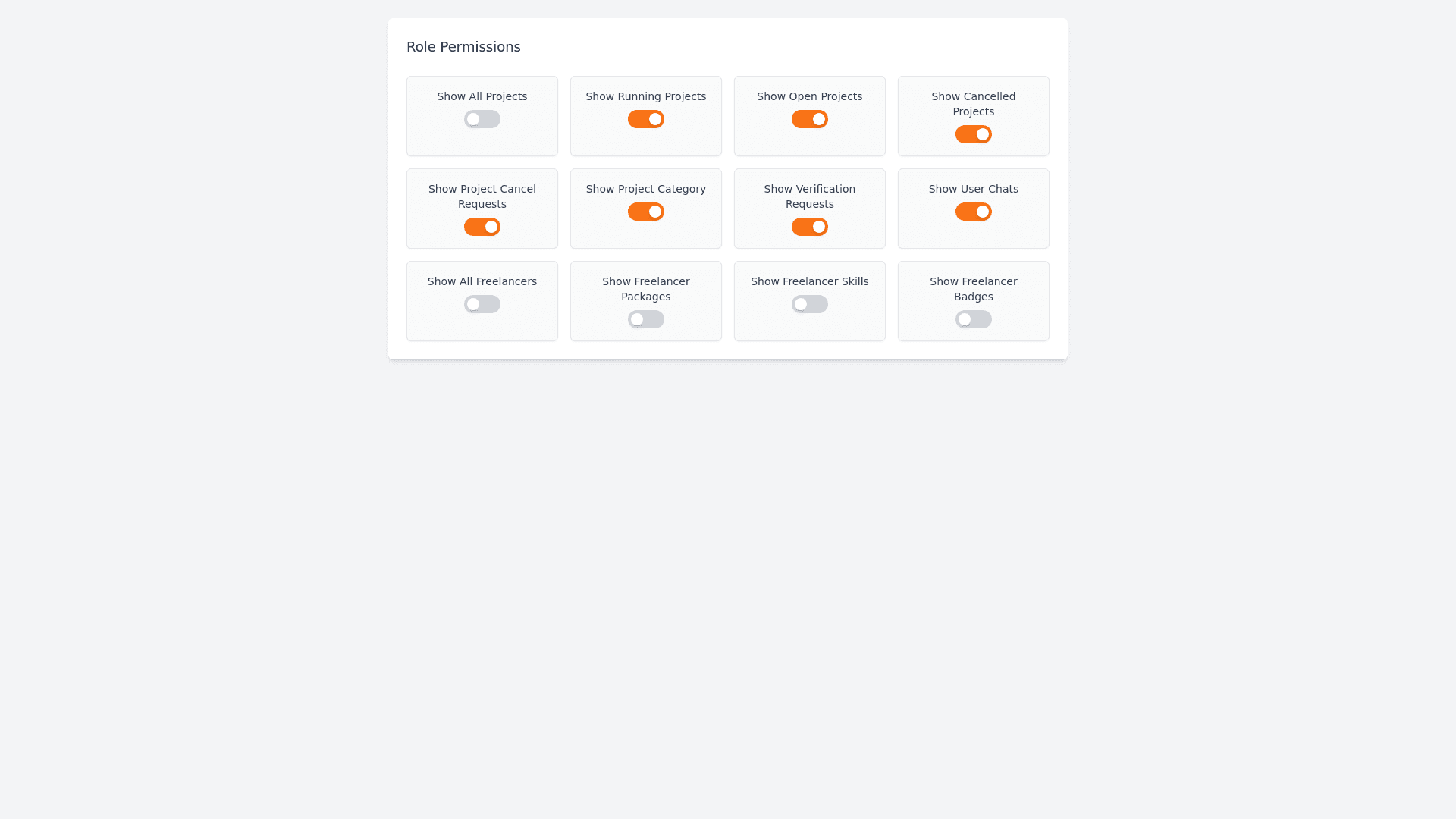Turn off the Show Open Projects switch

point(810,119)
